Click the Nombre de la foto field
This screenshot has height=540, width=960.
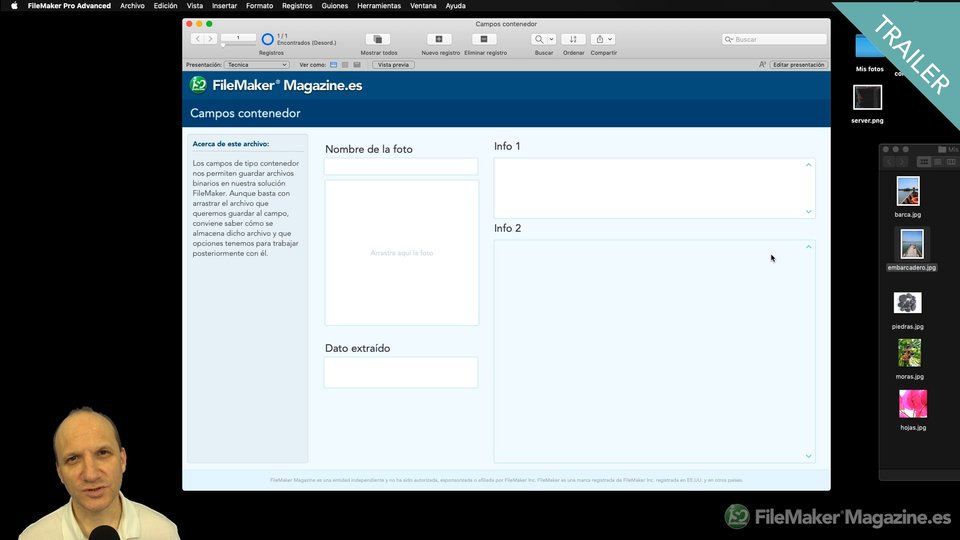click(x=401, y=167)
